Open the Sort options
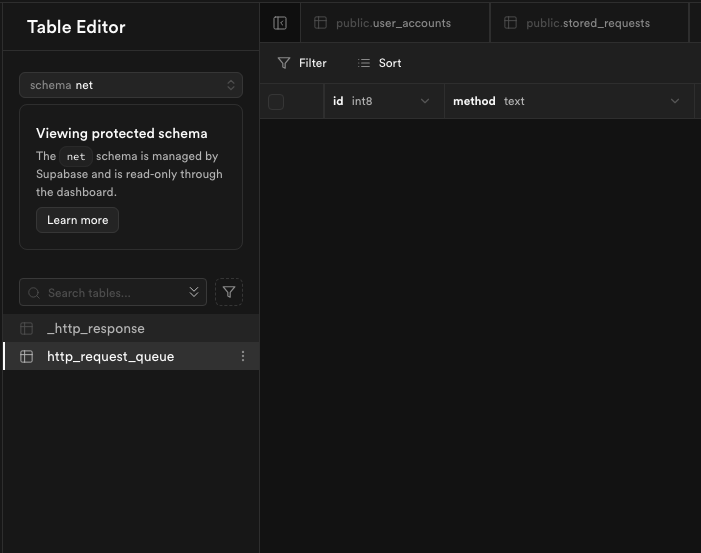The width and height of the screenshot is (701, 553). pos(379,63)
